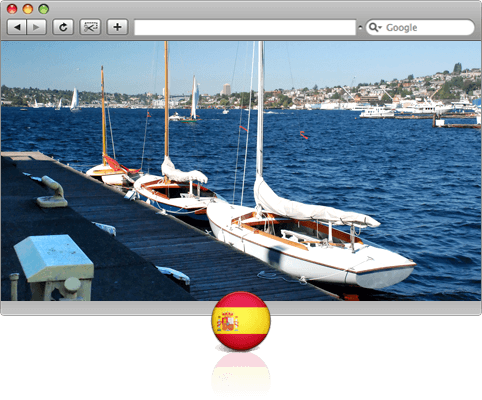This screenshot has width=482, height=400.
Task: Open the search magnifier engine menu
Action: tap(375, 27)
